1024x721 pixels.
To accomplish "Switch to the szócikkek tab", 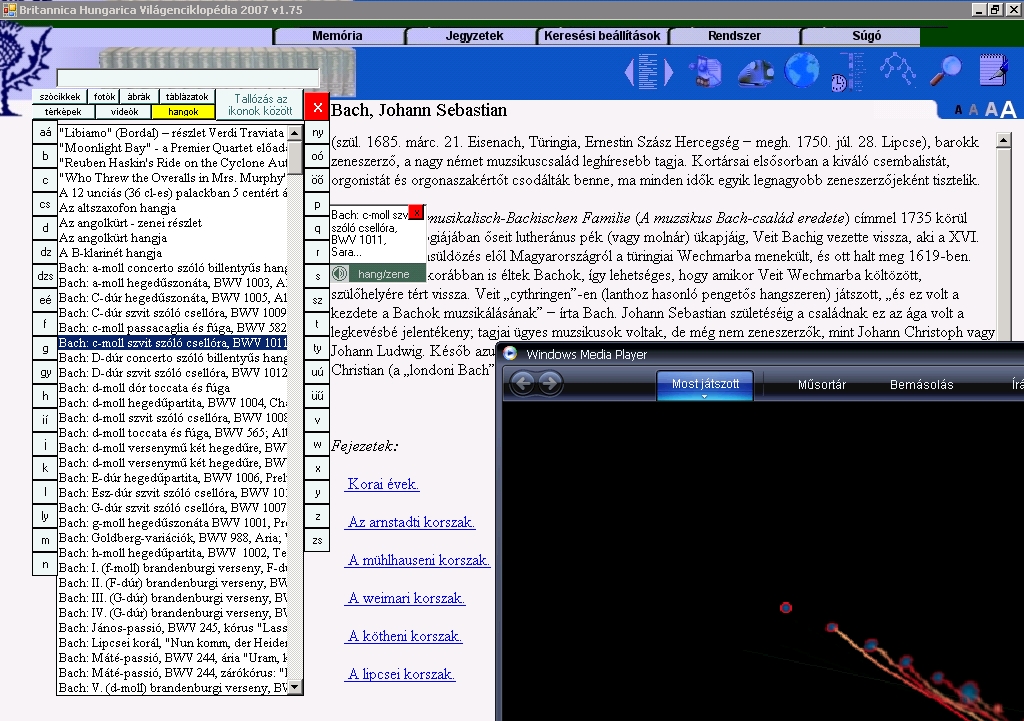I will [x=59, y=97].
